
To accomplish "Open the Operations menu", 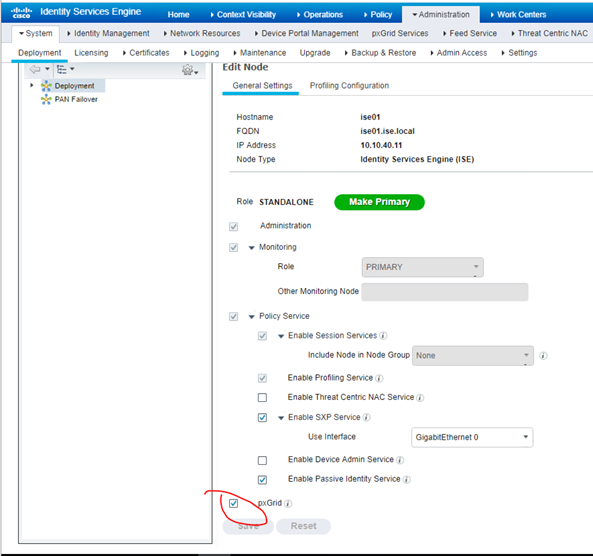I will (x=320, y=14).
